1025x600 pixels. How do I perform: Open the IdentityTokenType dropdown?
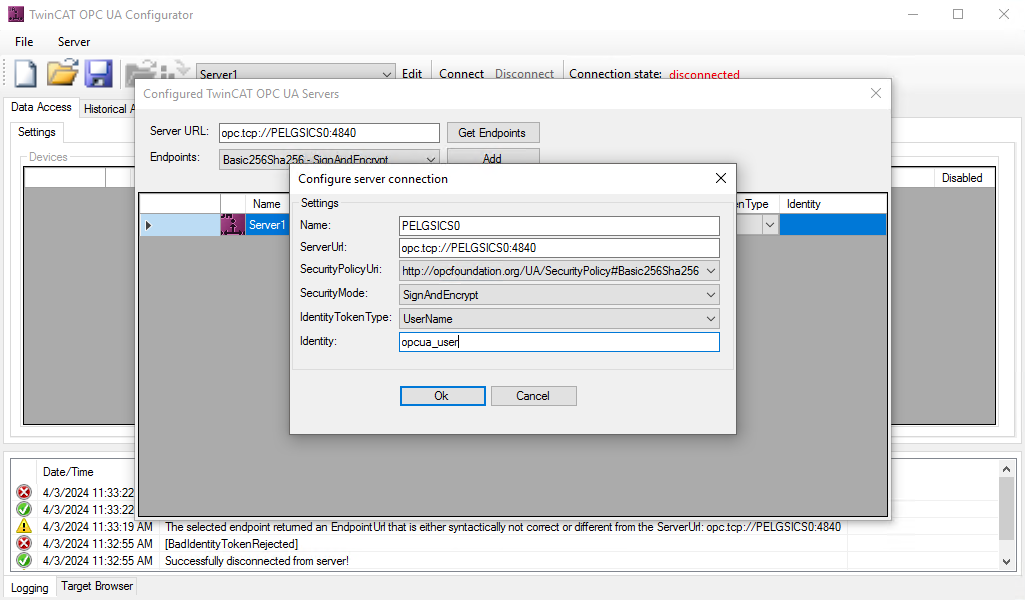(x=711, y=318)
